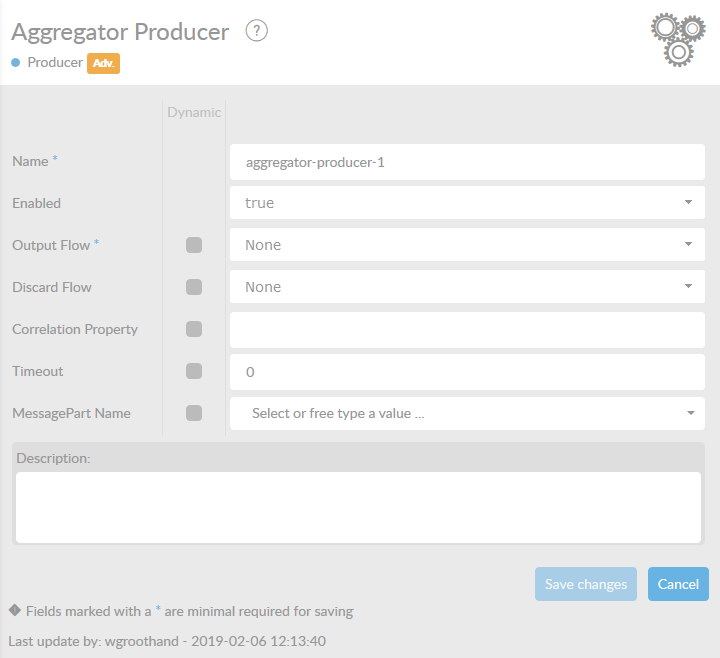720x658 pixels.
Task: Focus the Correlation Property text field
Action: (x=467, y=330)
